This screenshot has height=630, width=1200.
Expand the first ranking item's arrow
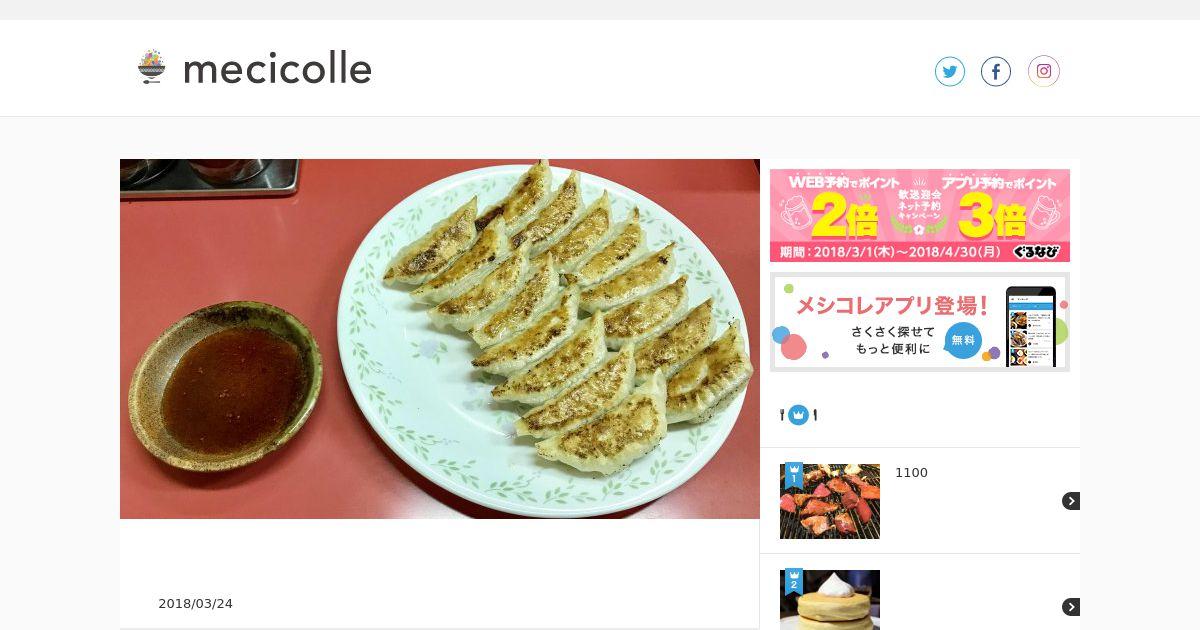pos(1070,501)
